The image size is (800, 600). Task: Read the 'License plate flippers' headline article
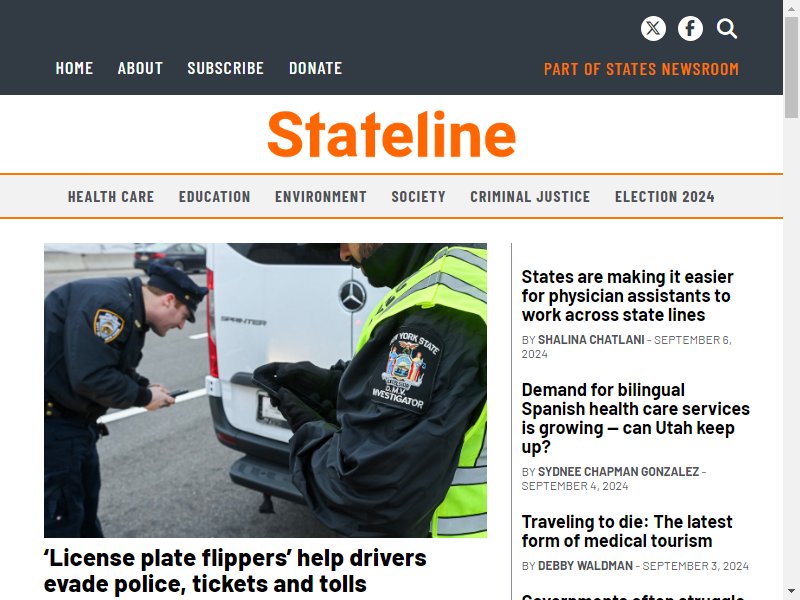point(235,571)
